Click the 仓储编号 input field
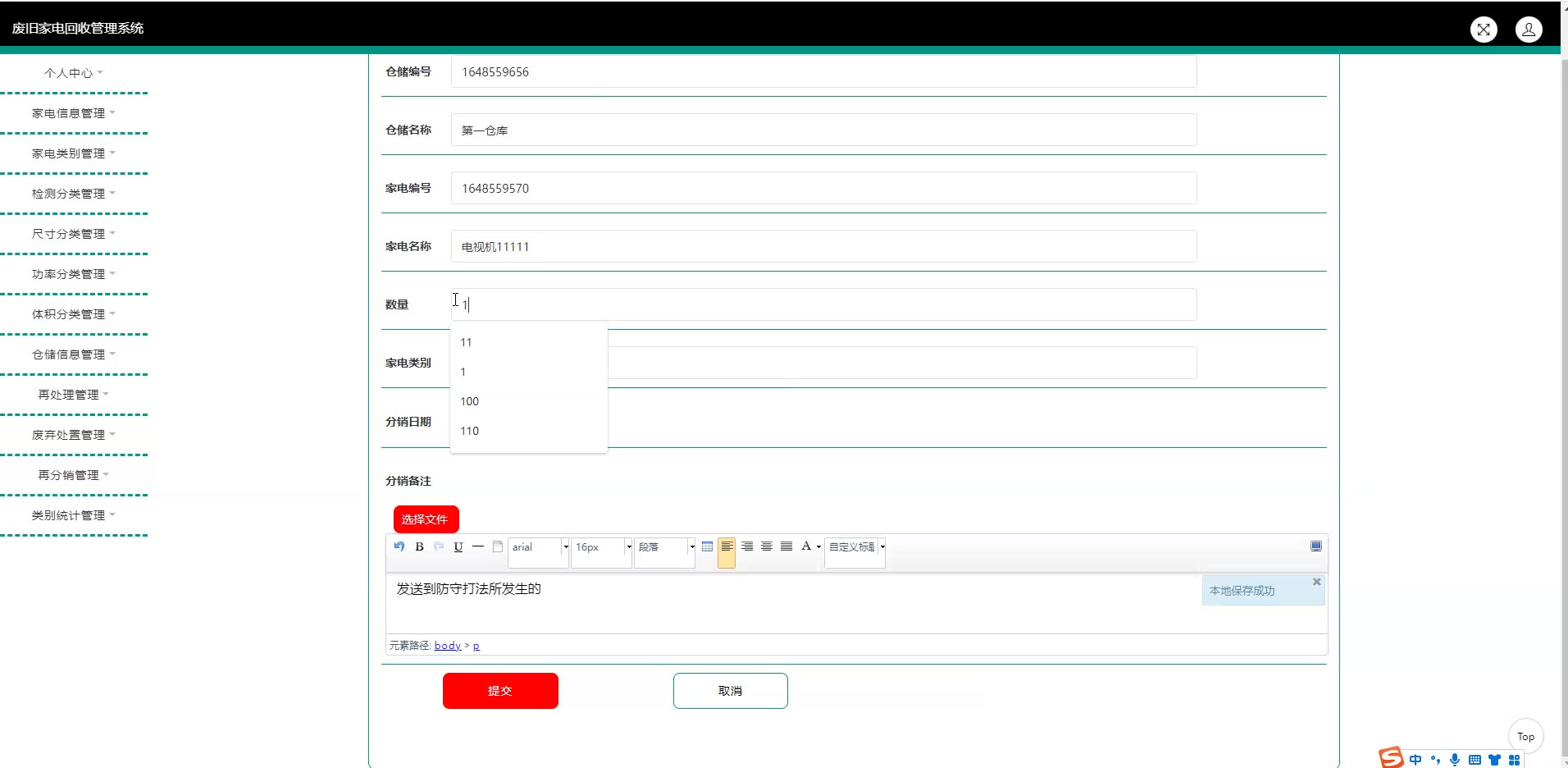 pyautogui.click(x=823, y=72)
